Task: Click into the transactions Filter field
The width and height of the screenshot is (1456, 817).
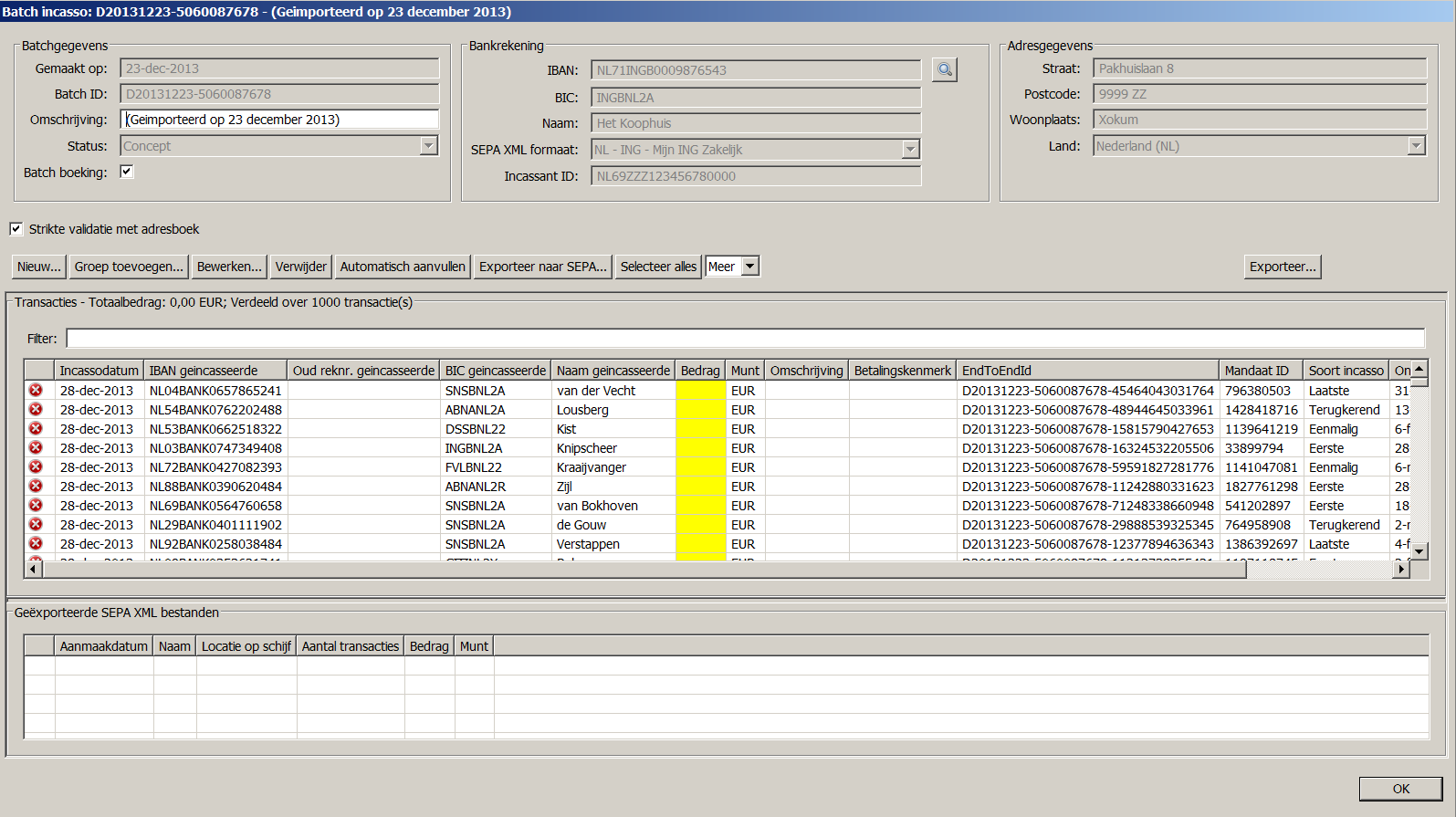Action: point(745,339)
